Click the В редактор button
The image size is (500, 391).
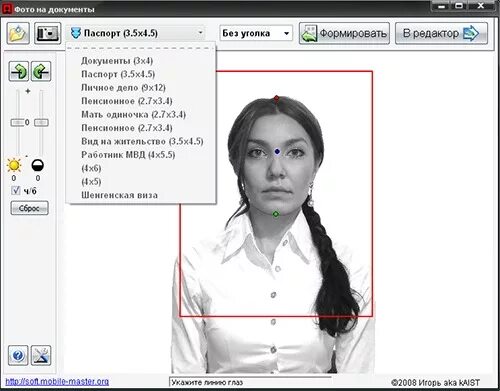[x=441, y=33]
